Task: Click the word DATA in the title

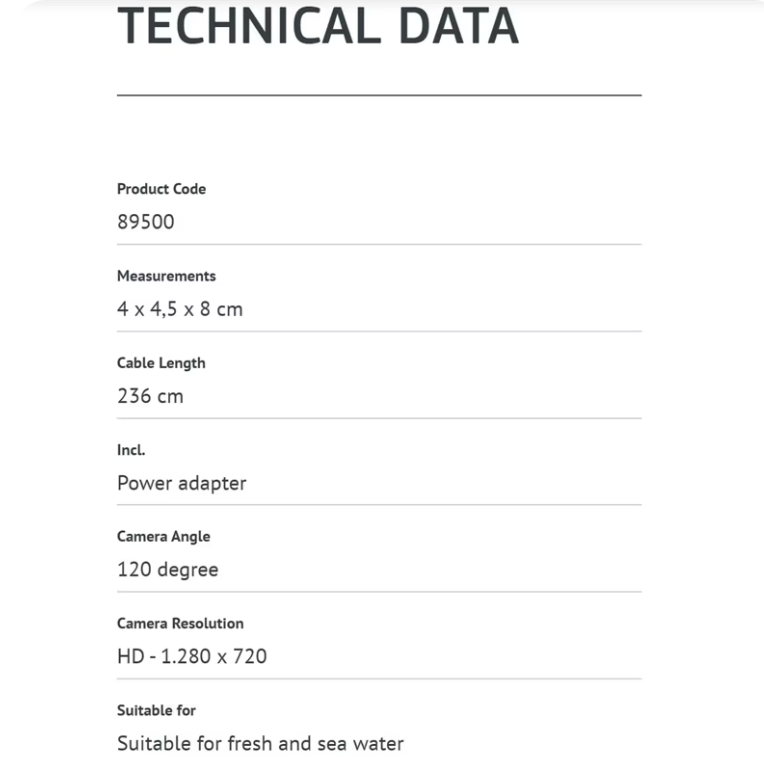Action: [x=458, y=26]
